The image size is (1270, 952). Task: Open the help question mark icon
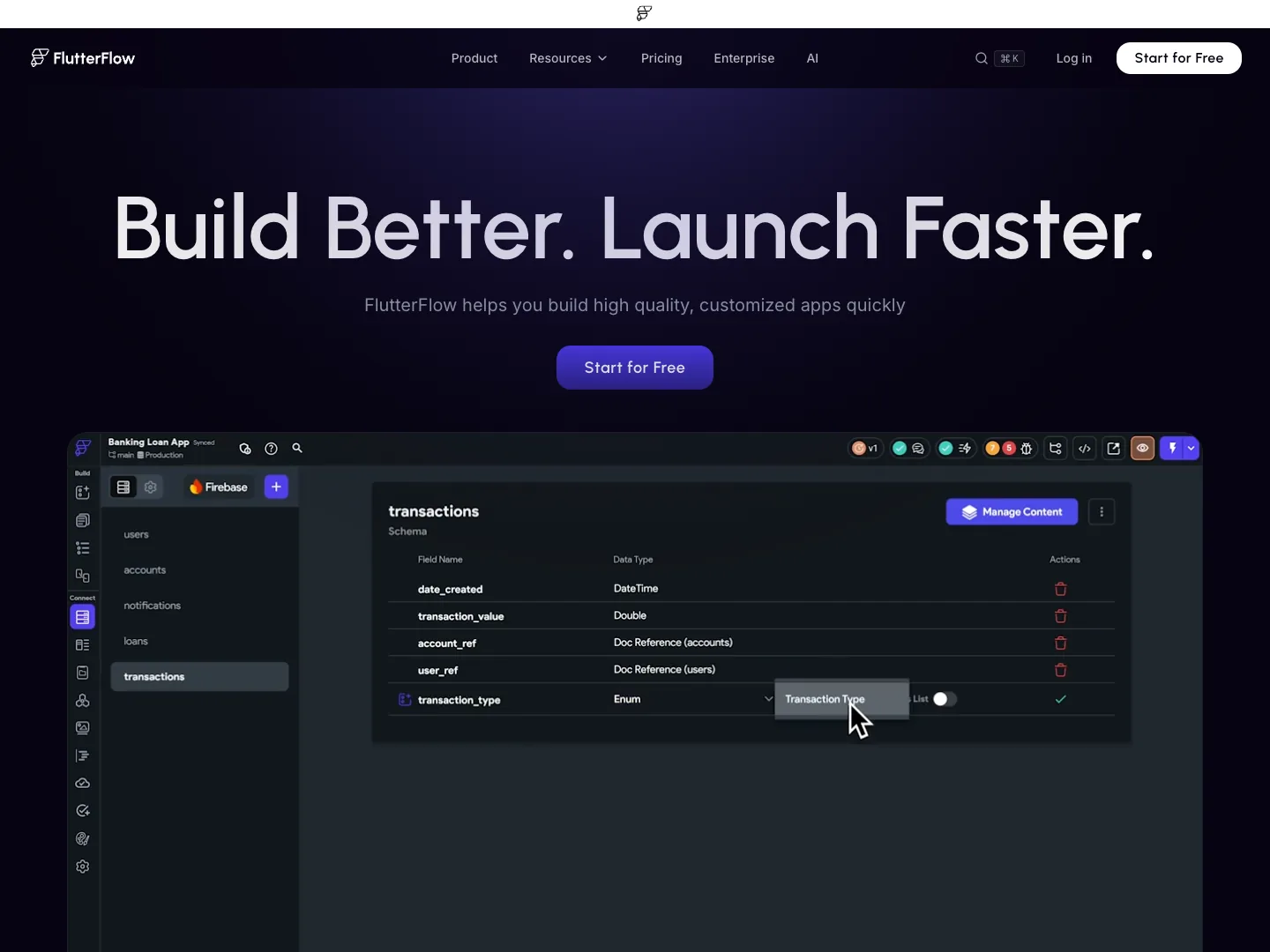pyautogui.click(x=271, y=449)
